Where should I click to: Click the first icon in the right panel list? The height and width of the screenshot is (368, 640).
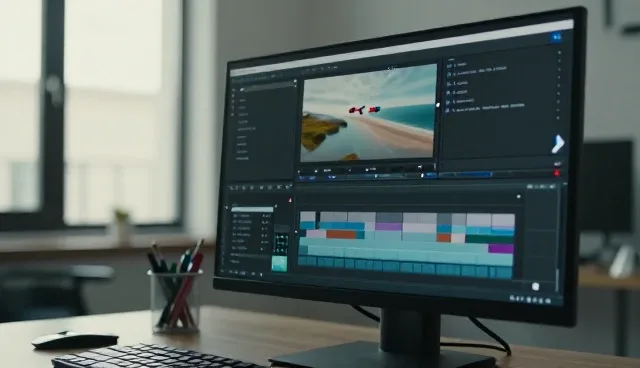point(450,66)
